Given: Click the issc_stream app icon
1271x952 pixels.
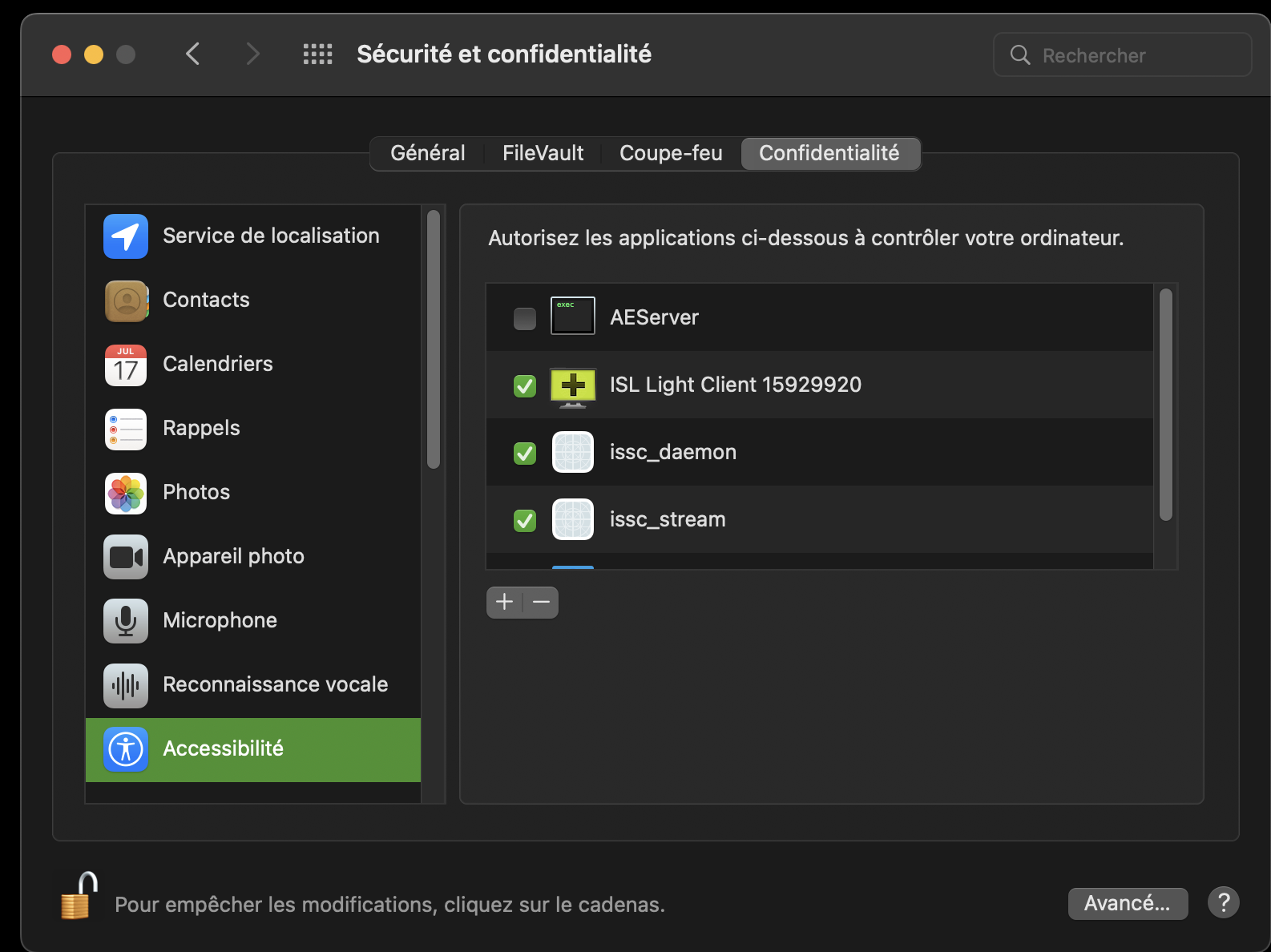Looking at the screenshot, I should 573,519.
